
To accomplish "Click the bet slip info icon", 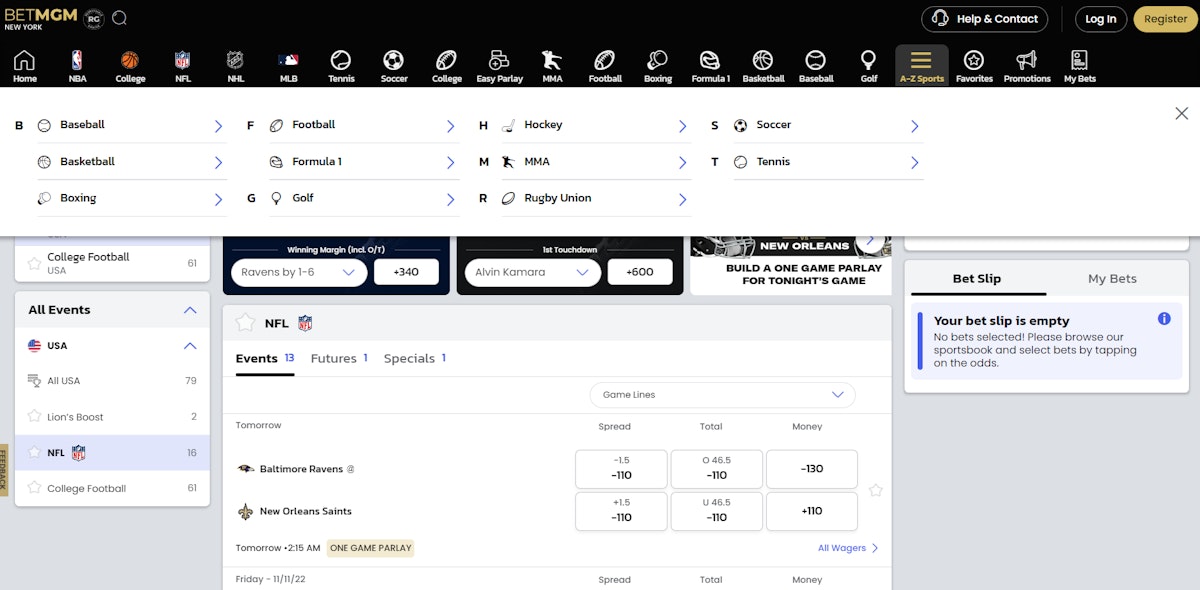I will click(x=1164, y=319).
